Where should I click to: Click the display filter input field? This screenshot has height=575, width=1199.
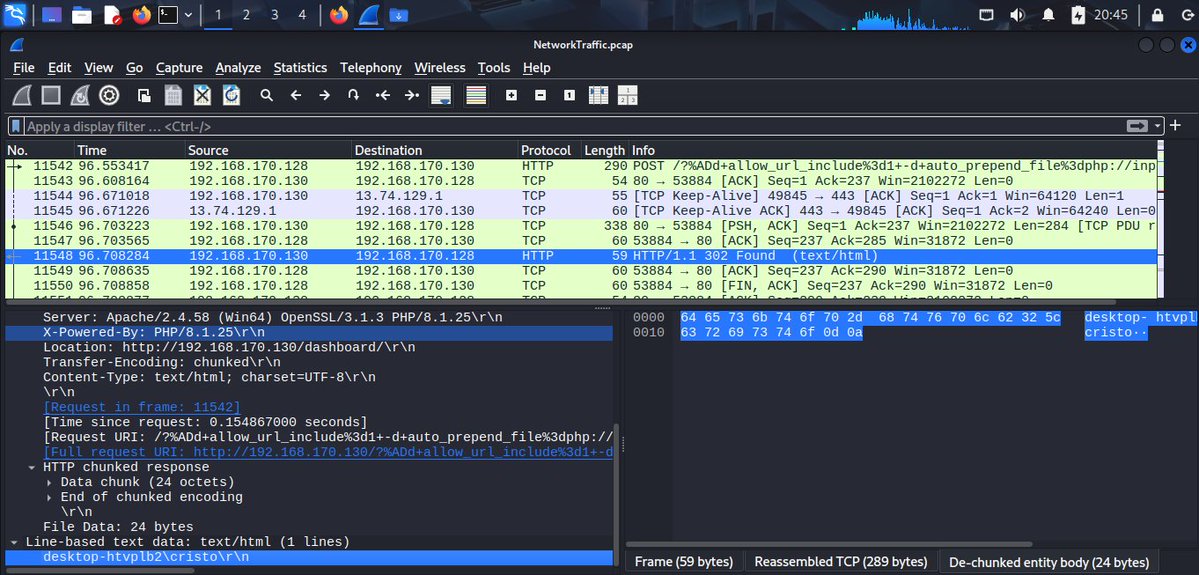[574, 126]
